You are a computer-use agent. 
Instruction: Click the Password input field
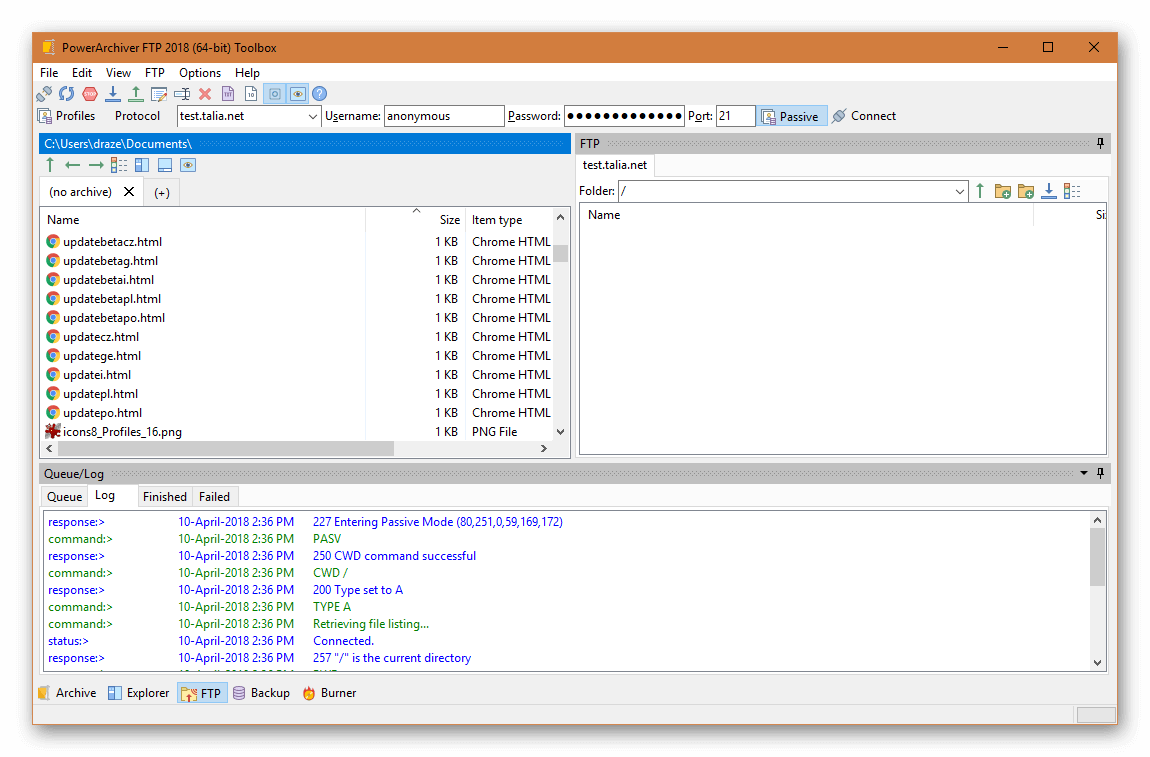click(624, 116)
